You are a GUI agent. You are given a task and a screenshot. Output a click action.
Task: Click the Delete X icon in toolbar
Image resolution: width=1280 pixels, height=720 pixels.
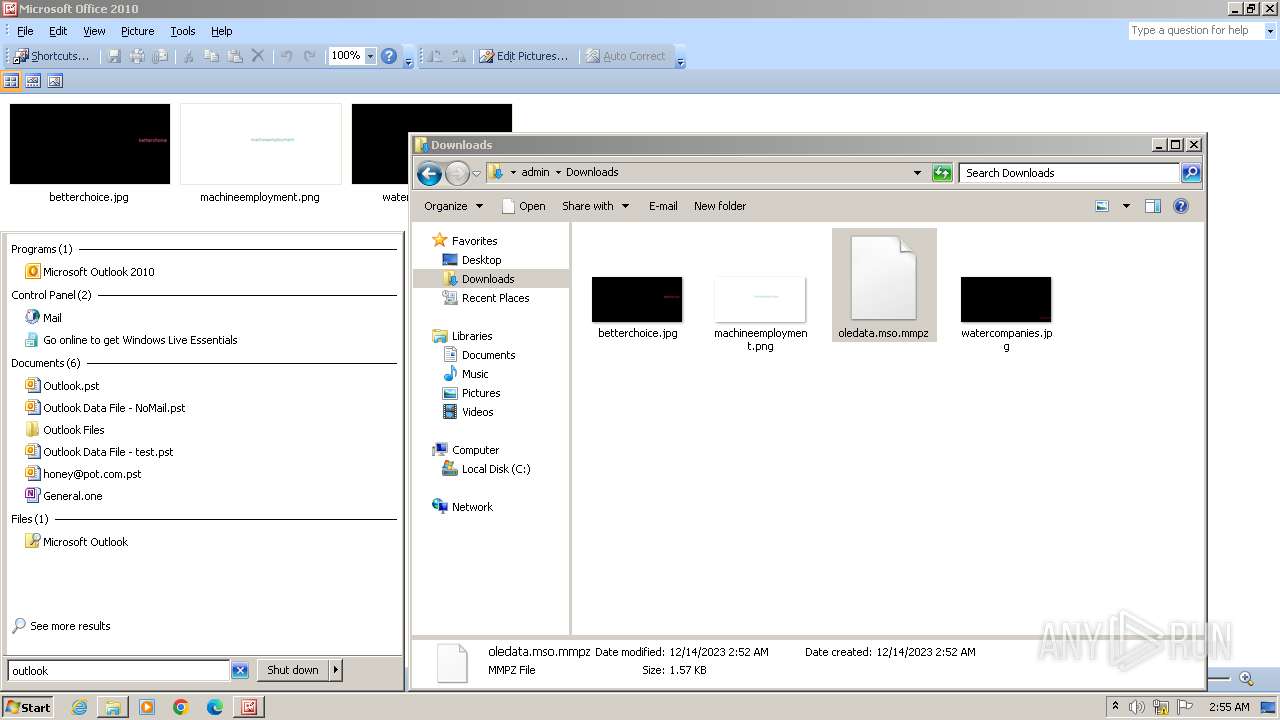(x=258, y=56)
